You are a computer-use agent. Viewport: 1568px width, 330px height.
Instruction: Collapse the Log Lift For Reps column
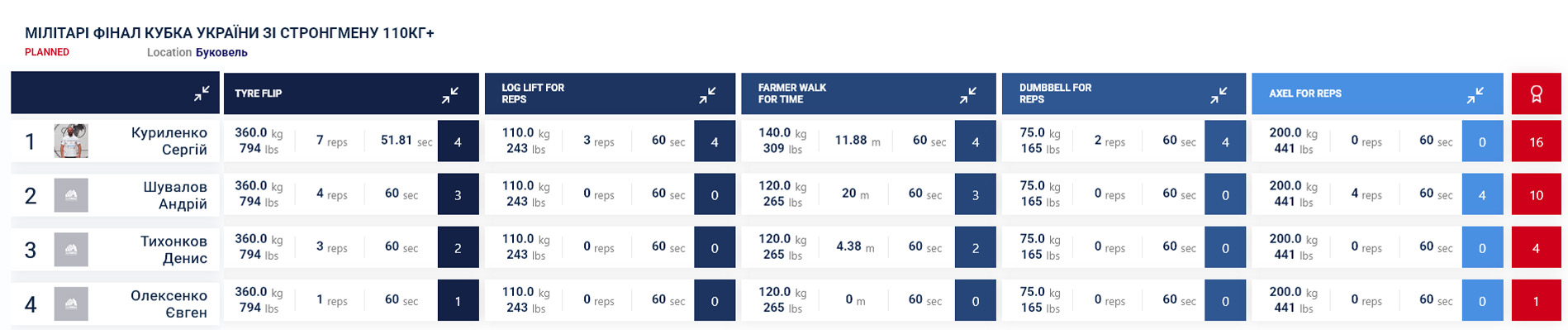coord(707,94)
